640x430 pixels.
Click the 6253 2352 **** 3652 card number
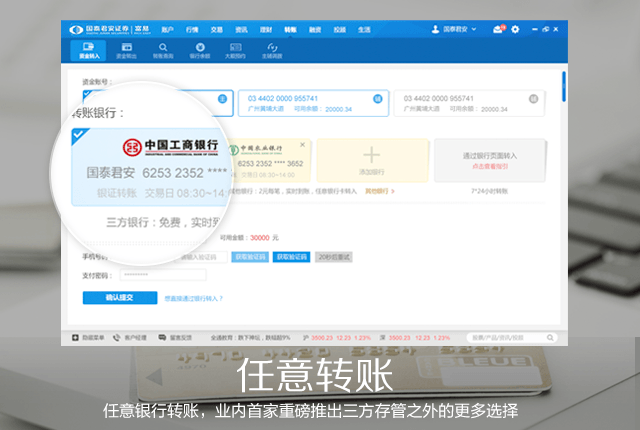(x=270, y=163)
